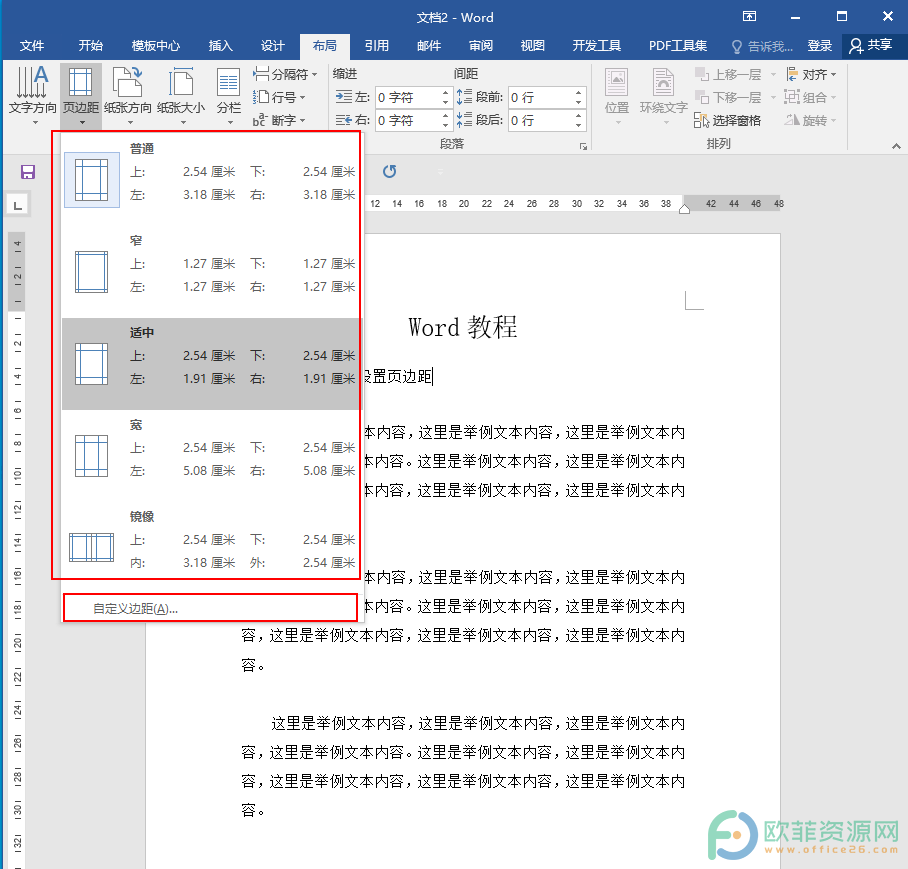908x869 pixels.
Task: Open the Columns (分栏) menu
Action: [x=228, y=95]
